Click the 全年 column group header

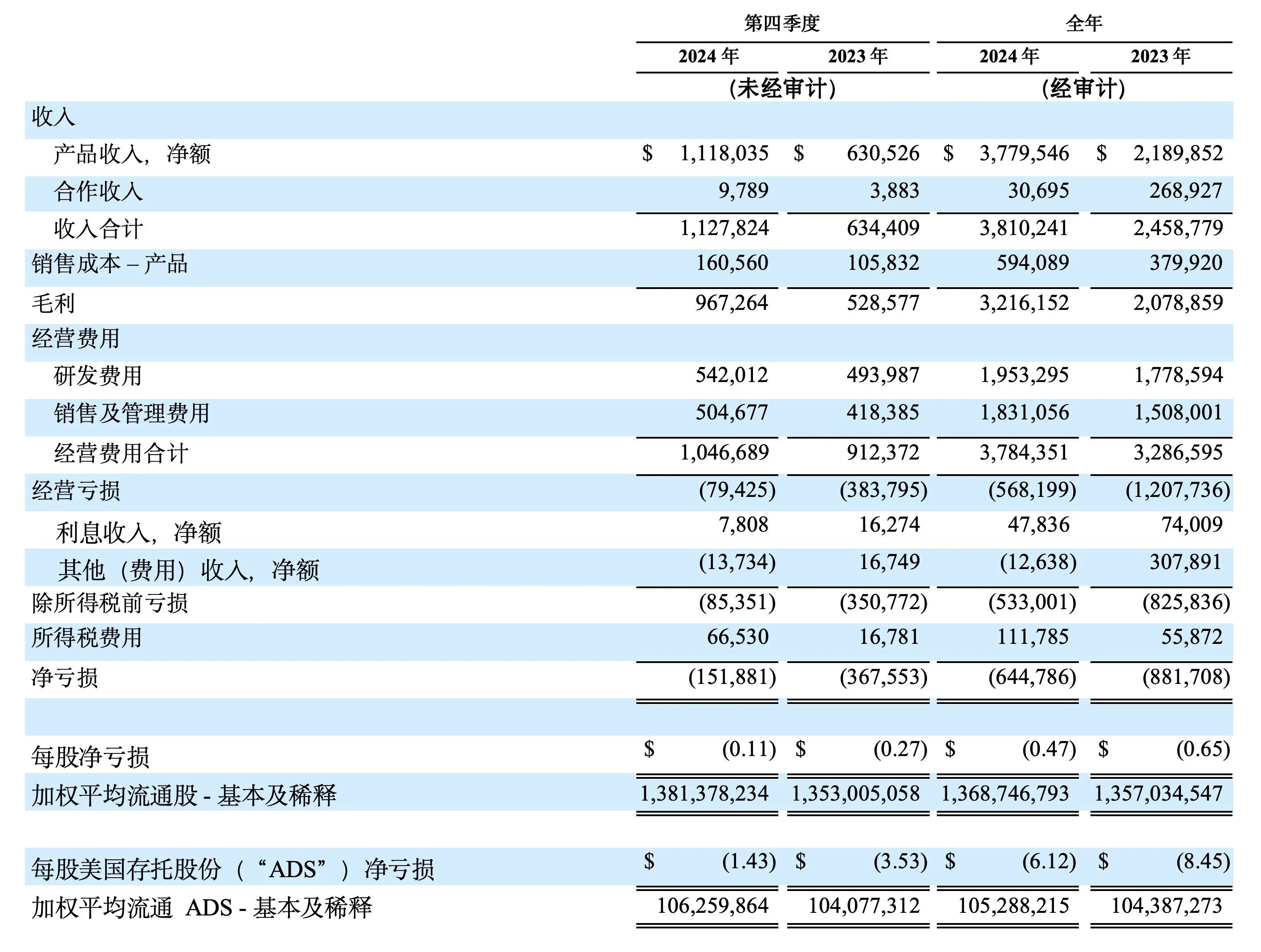[x=1084, y=23]
